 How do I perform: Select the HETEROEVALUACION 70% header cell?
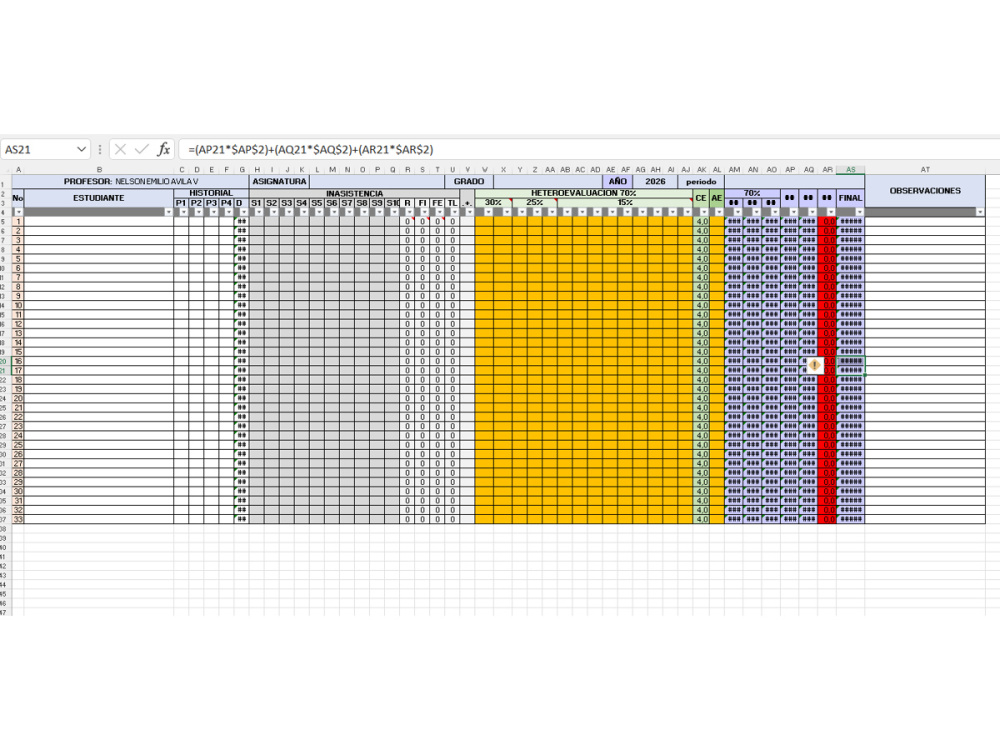(x=584, y=193)
